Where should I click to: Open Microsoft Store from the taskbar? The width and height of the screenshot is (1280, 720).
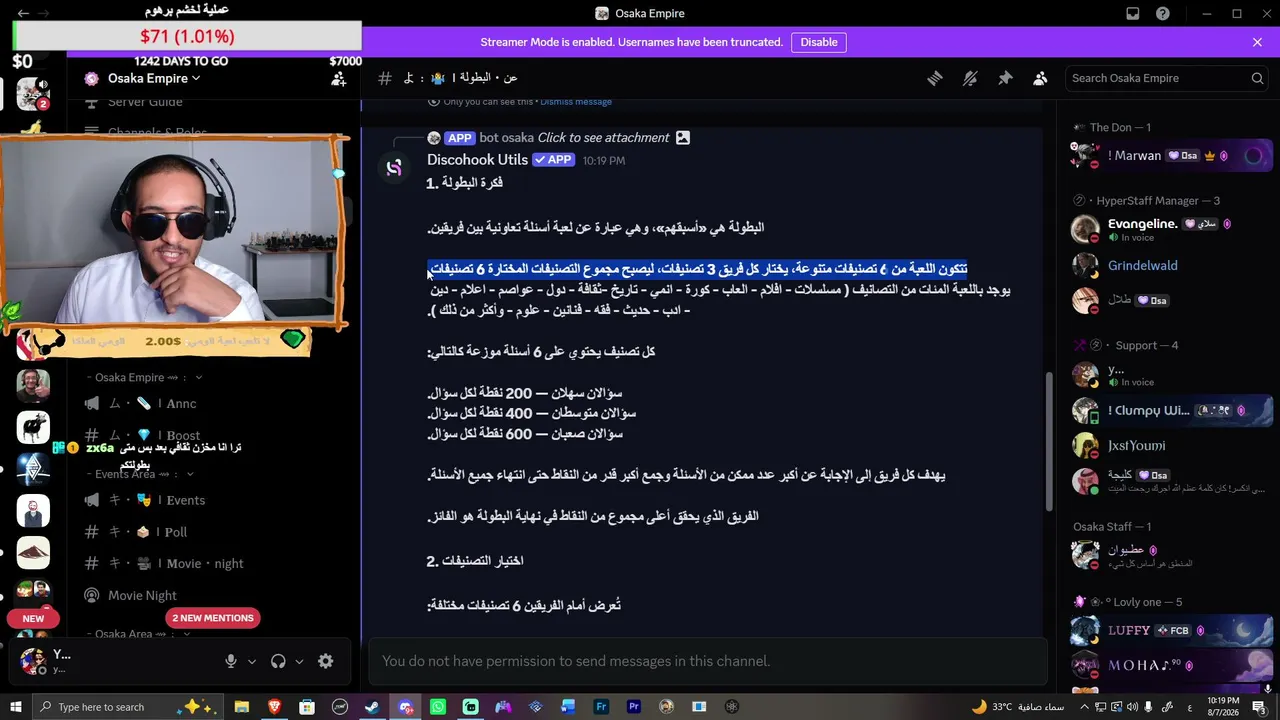point(307,707)
